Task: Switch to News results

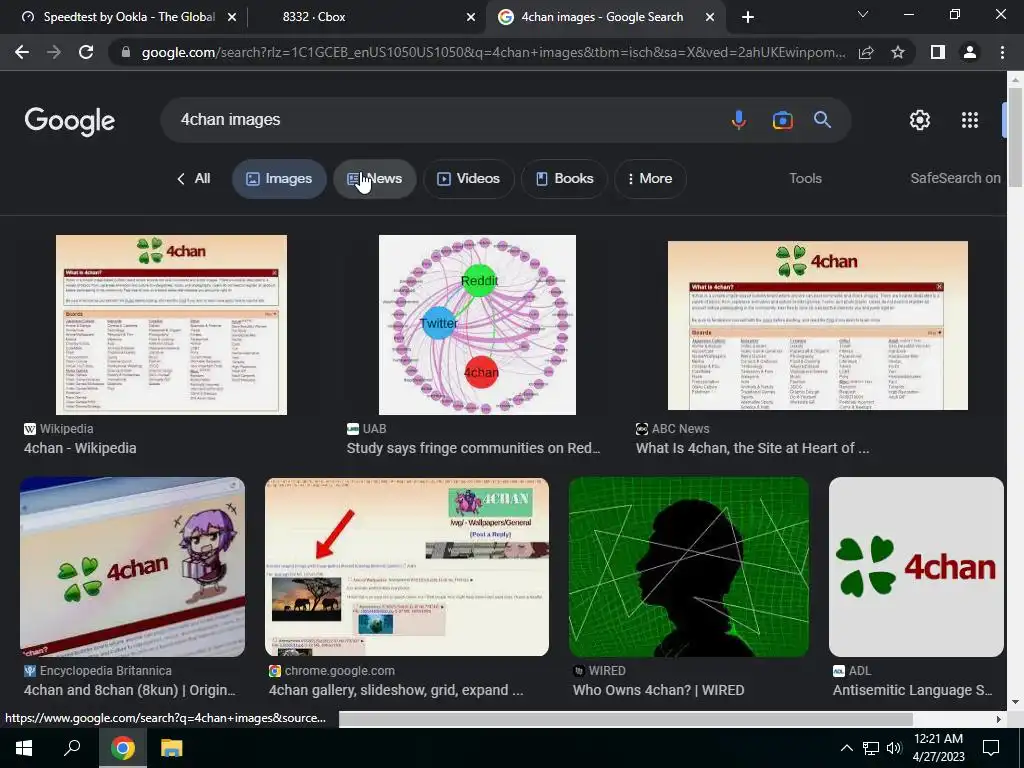Action: click(x=375, y=178)
